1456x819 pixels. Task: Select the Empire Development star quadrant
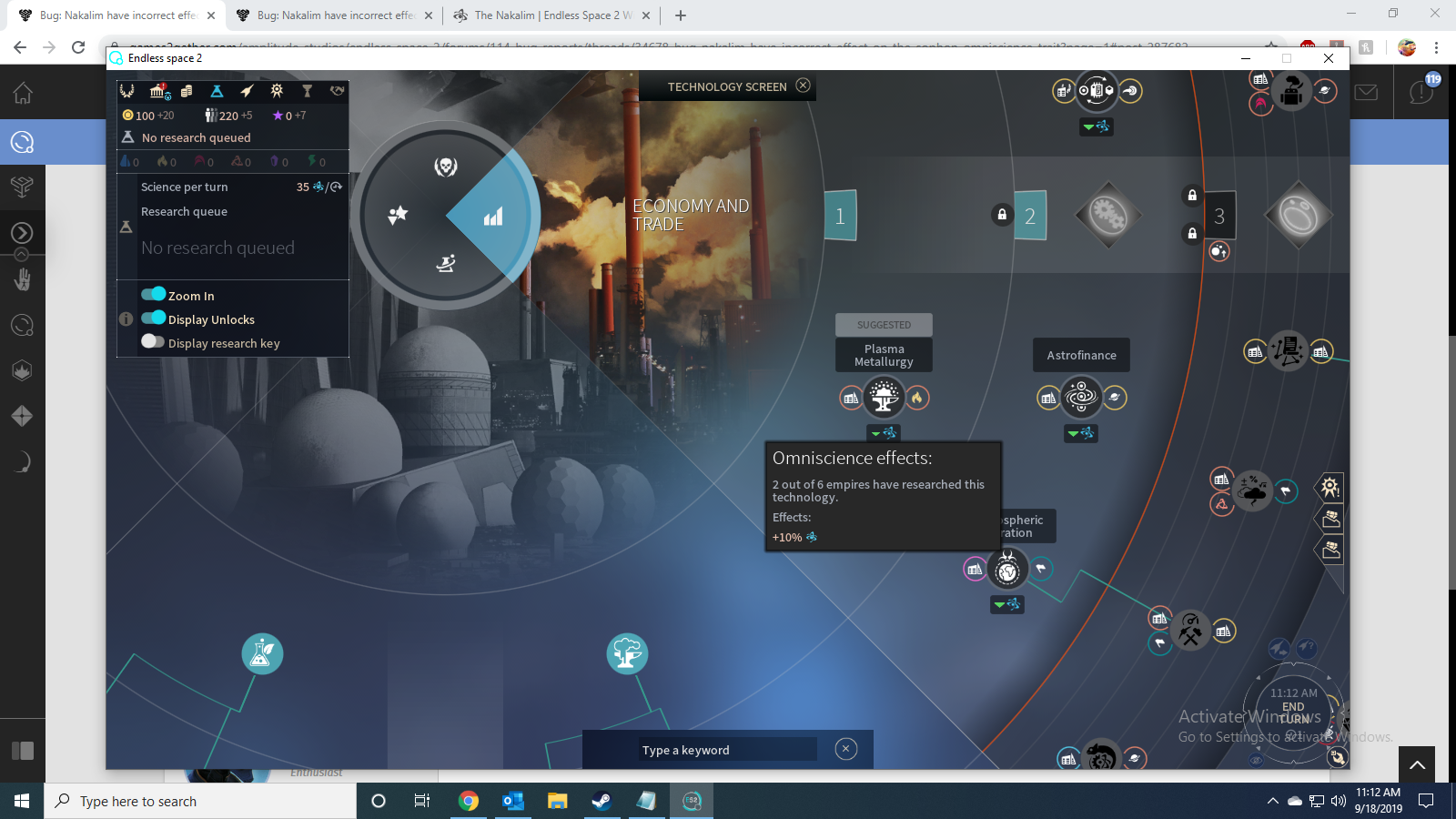tap(398, 215)
